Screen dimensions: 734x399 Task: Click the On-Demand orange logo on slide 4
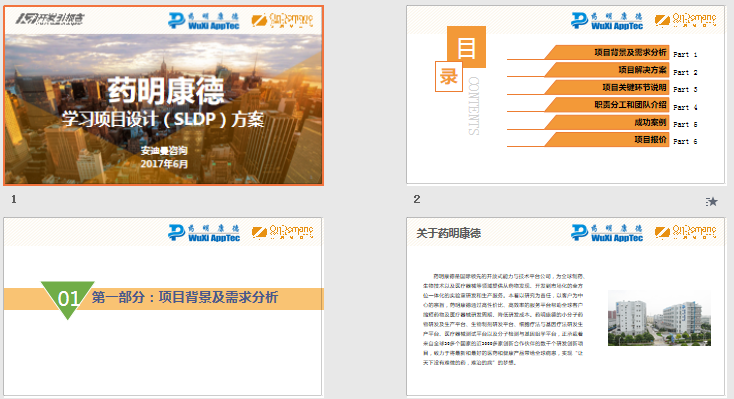click(x=685, y=232)
